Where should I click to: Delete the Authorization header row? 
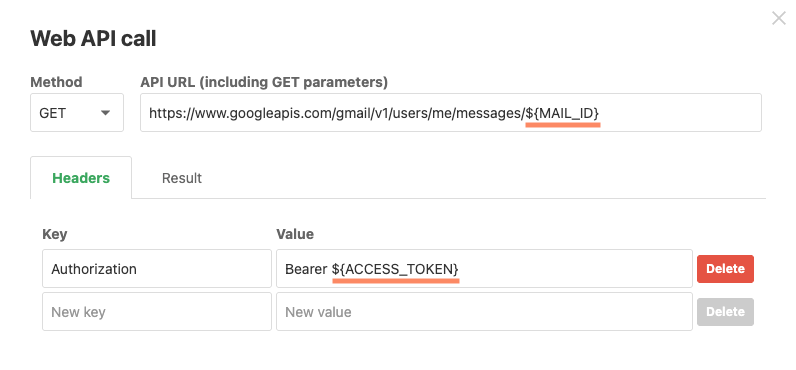(725, 268)
